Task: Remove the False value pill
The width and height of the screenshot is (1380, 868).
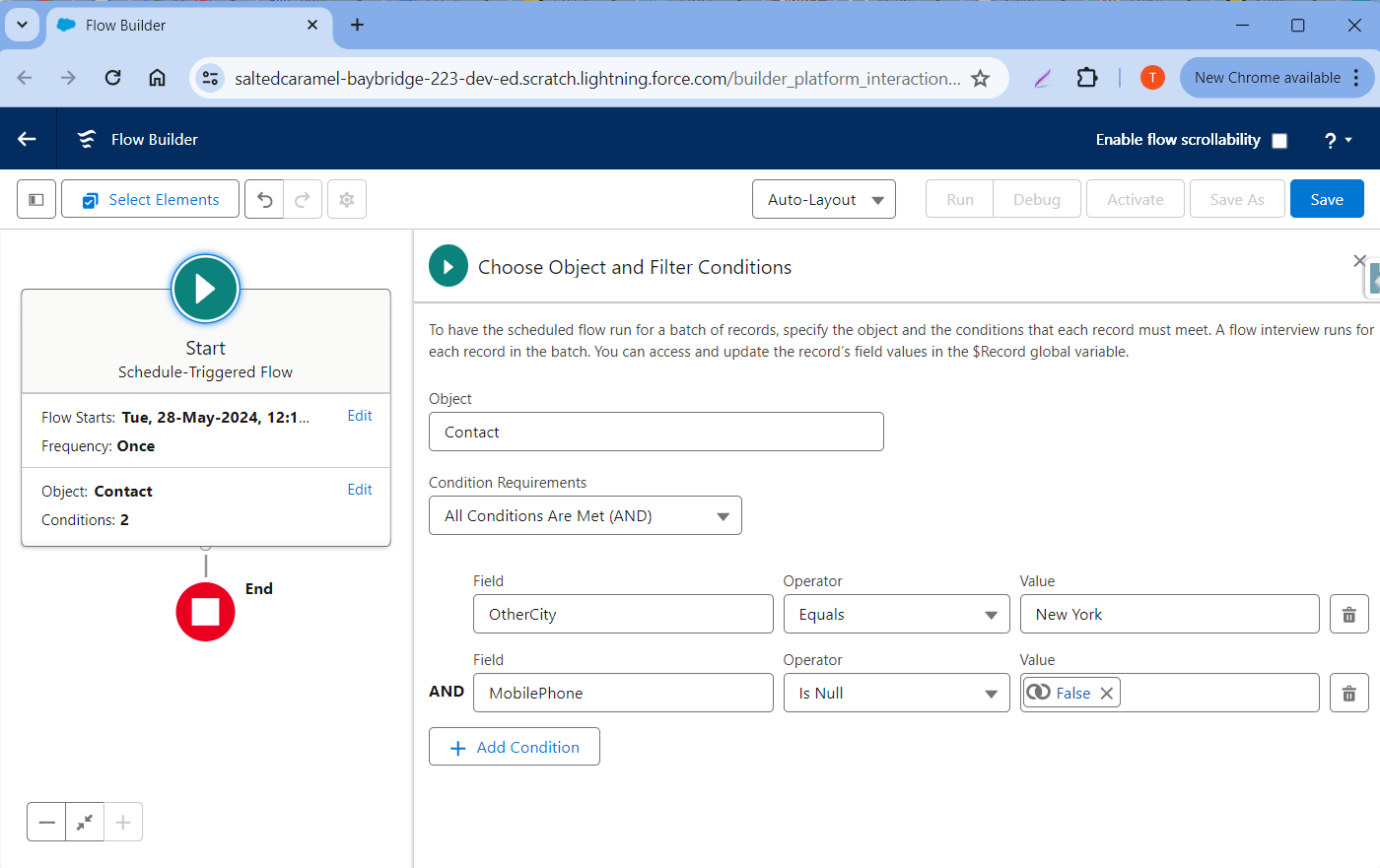Action: click(x=1107, y=694)
